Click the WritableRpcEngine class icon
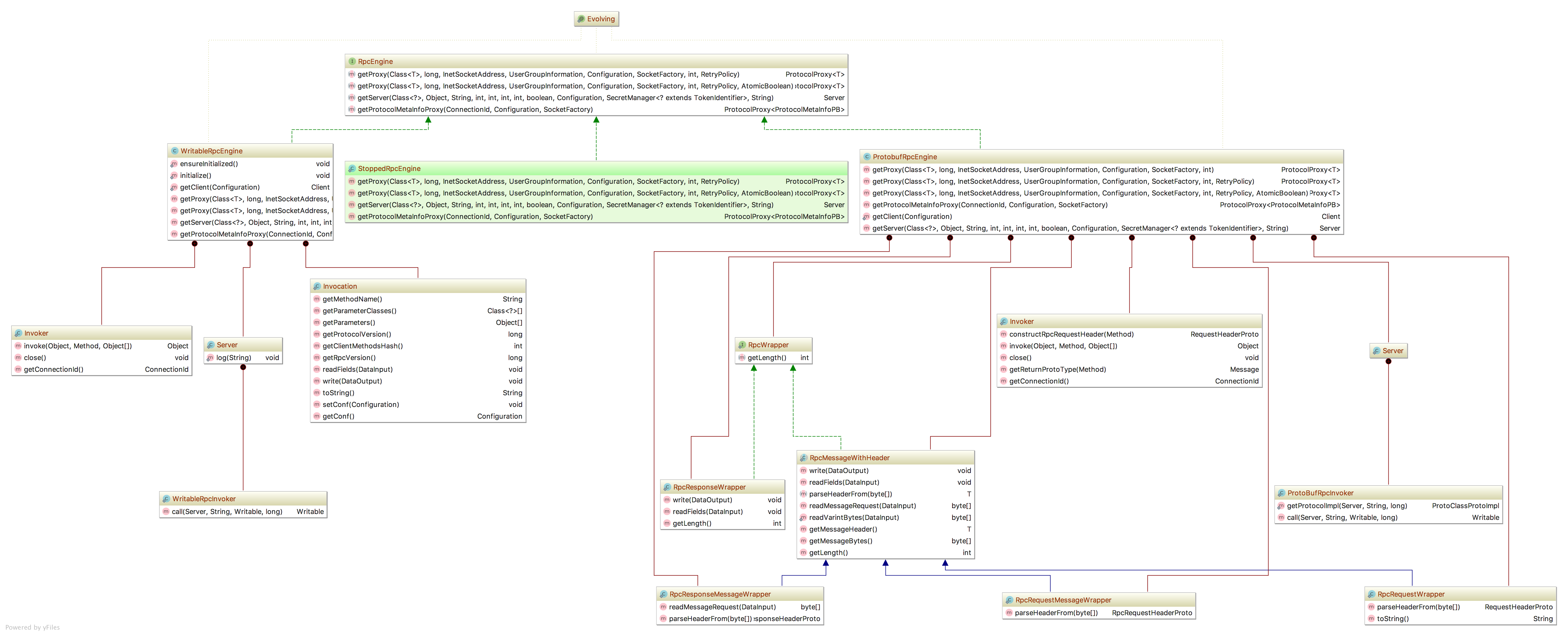This screenshot has height=636, width=1568. pos(175,151)
